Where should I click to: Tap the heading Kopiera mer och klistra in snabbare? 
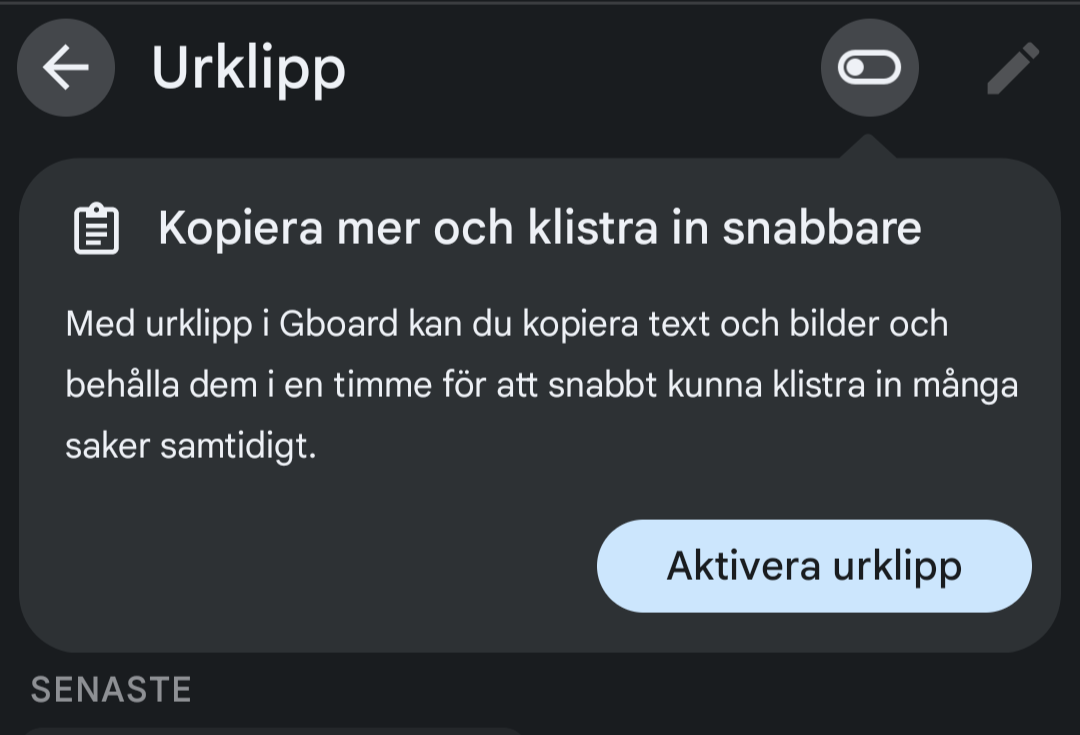pos(539,228)
